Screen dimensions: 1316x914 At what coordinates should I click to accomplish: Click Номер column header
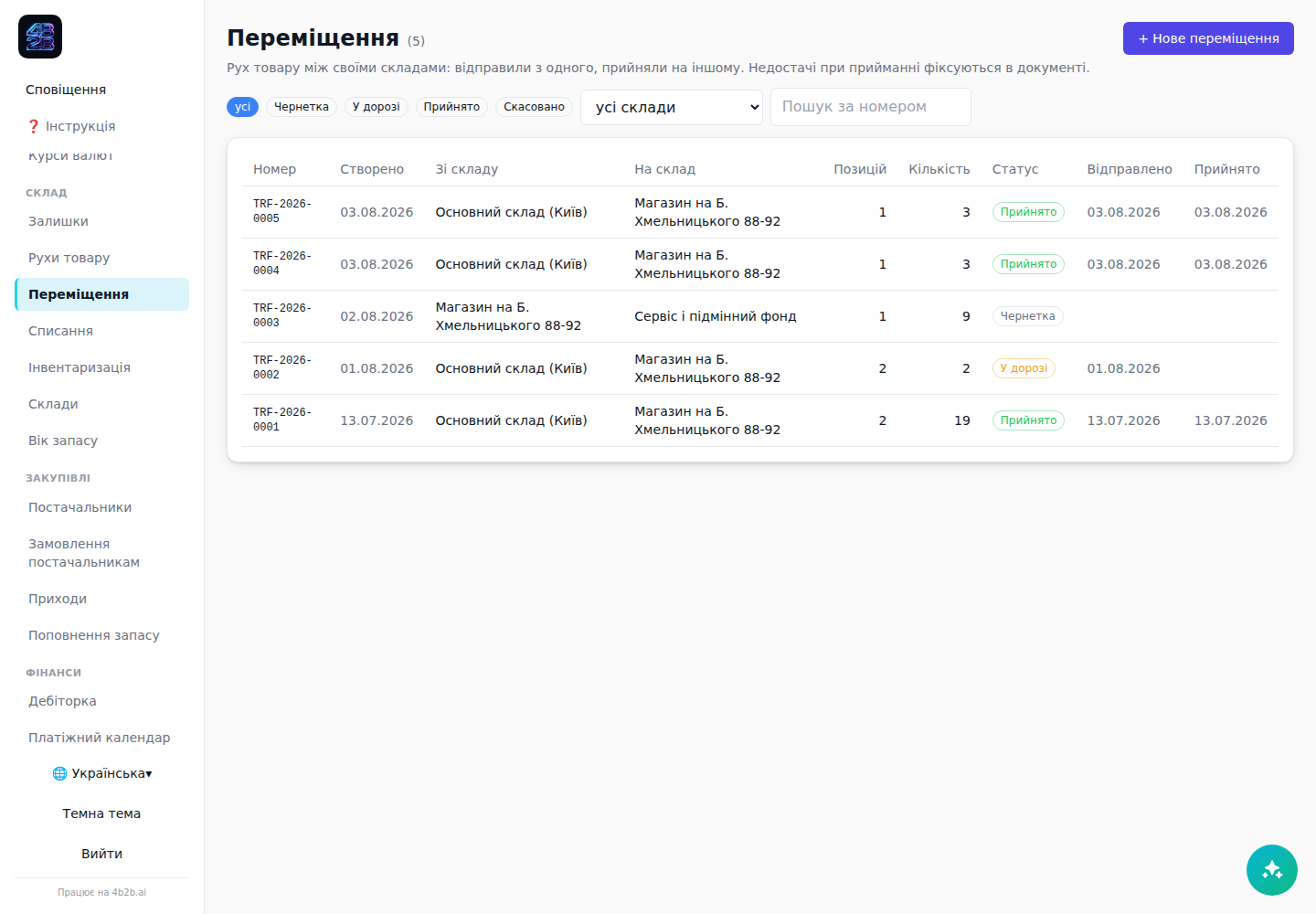point(274,169)
